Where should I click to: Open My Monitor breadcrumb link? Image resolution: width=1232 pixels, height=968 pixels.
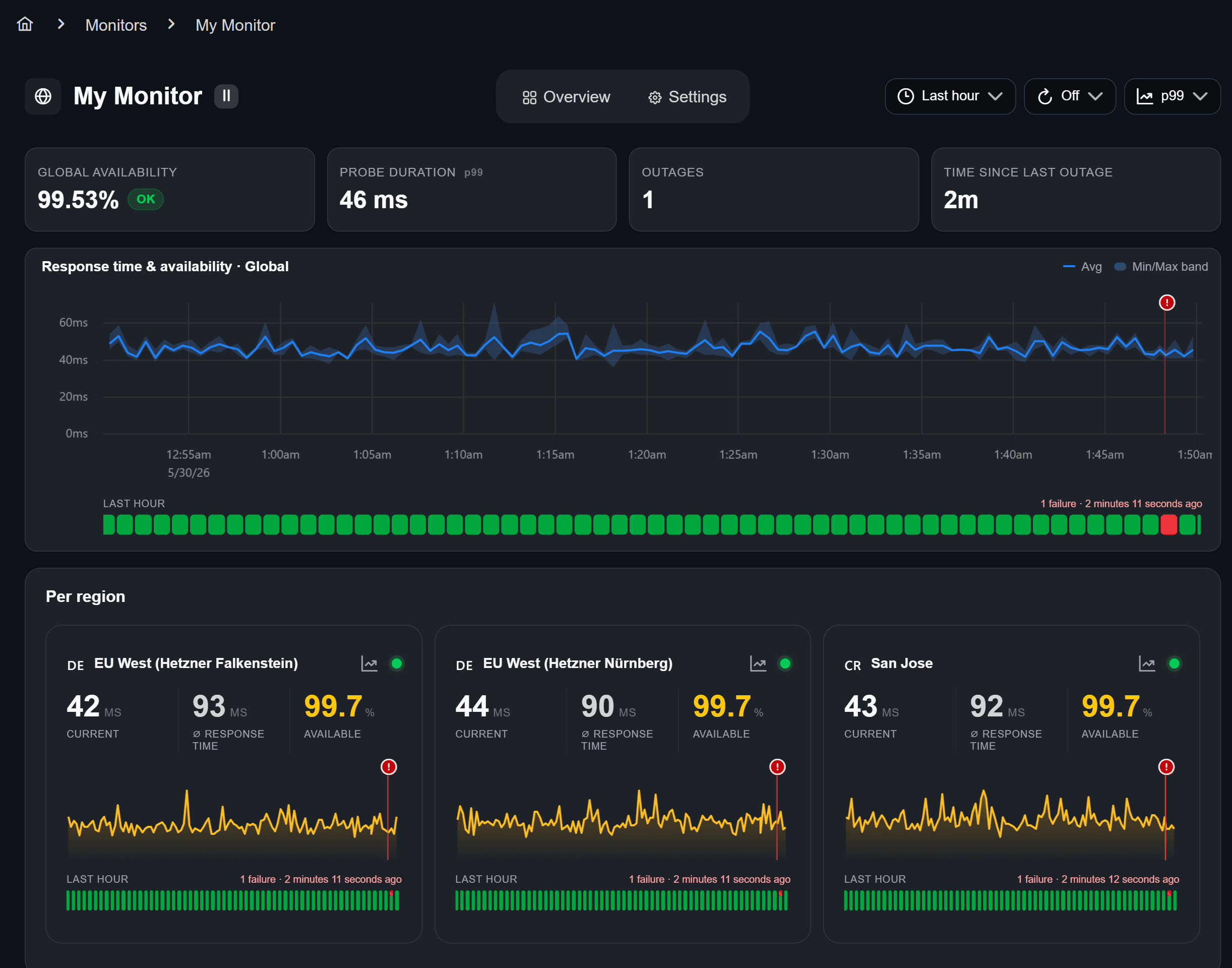tap(235, 25)
